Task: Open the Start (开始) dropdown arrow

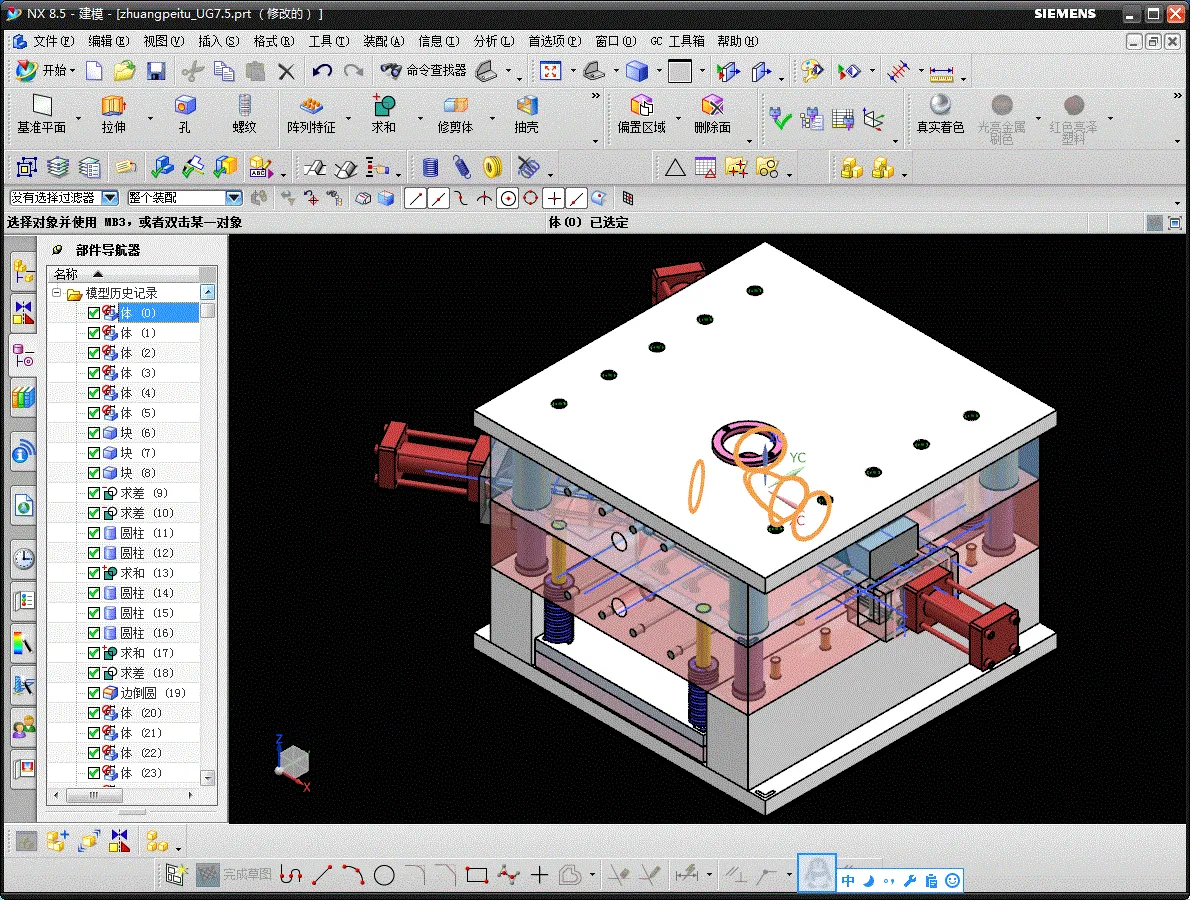Action: (72, 71)
